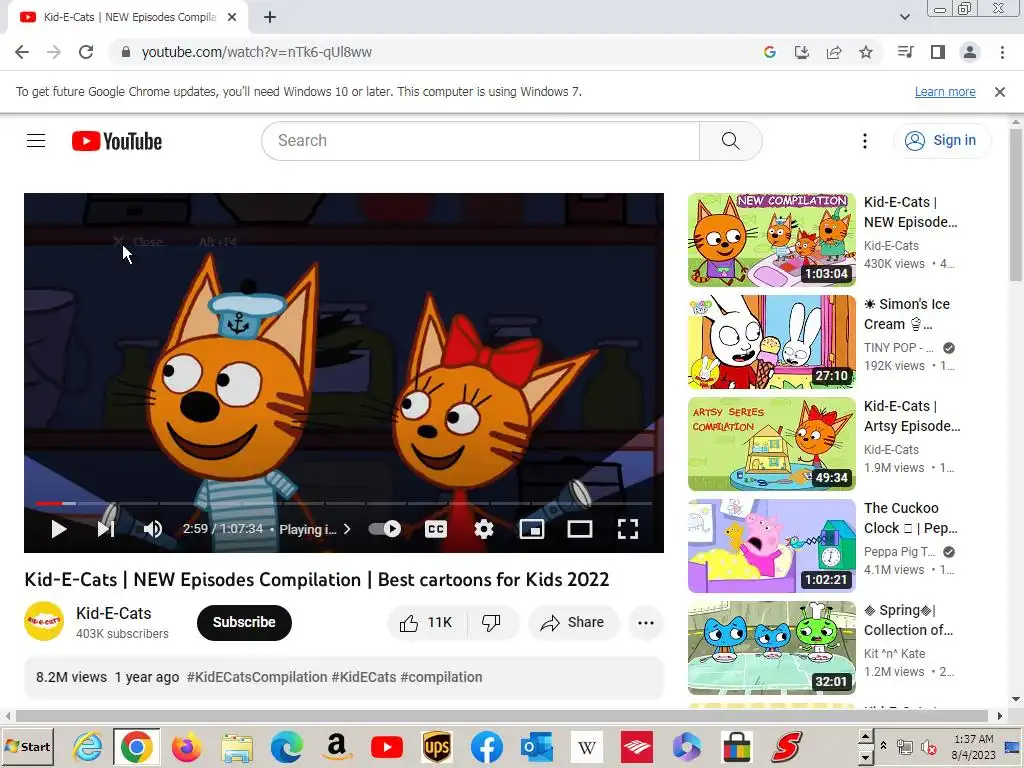1024x768 pixels.
Task: Open #KidECatsCompilation hashtag
Action: point(257,677)
